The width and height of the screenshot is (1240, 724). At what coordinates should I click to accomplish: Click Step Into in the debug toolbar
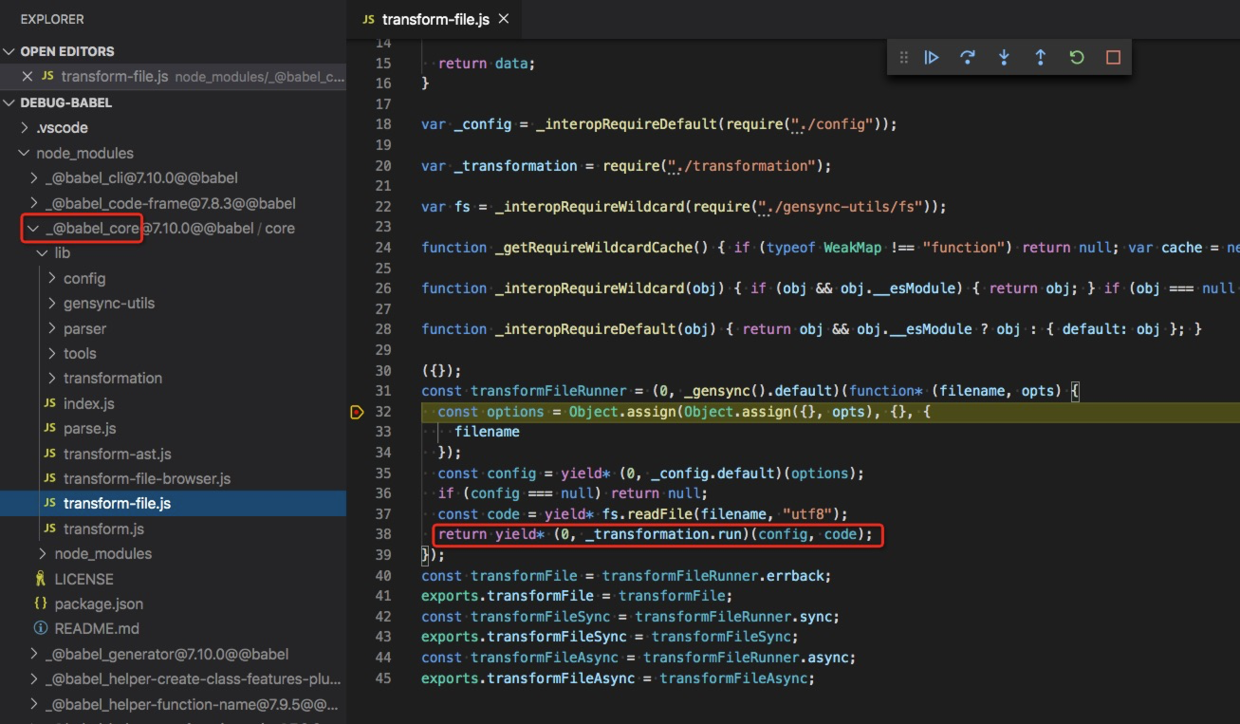point(1003,57)
